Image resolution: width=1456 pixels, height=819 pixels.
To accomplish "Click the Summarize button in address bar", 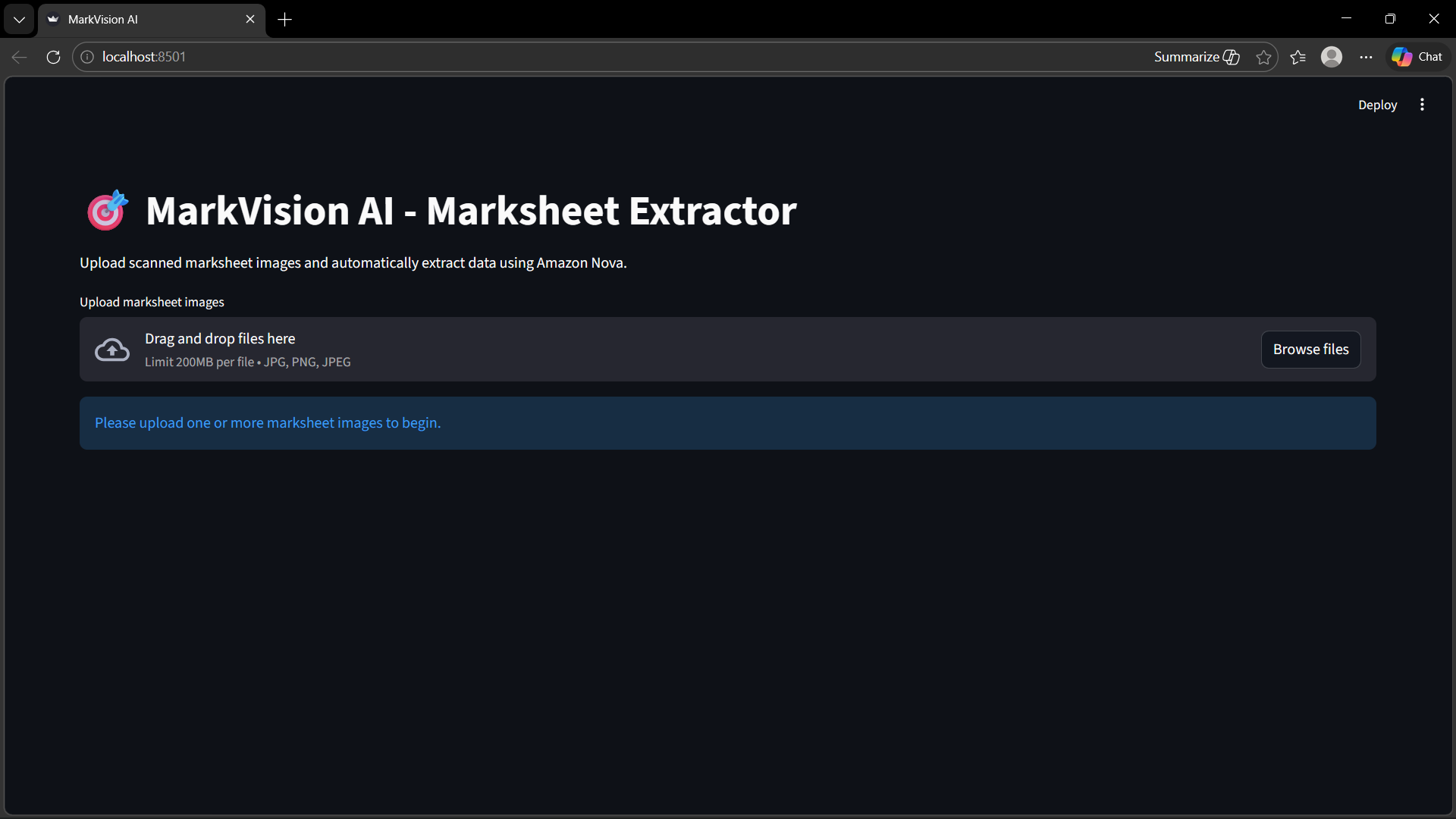I will (x=1196, y=57).
